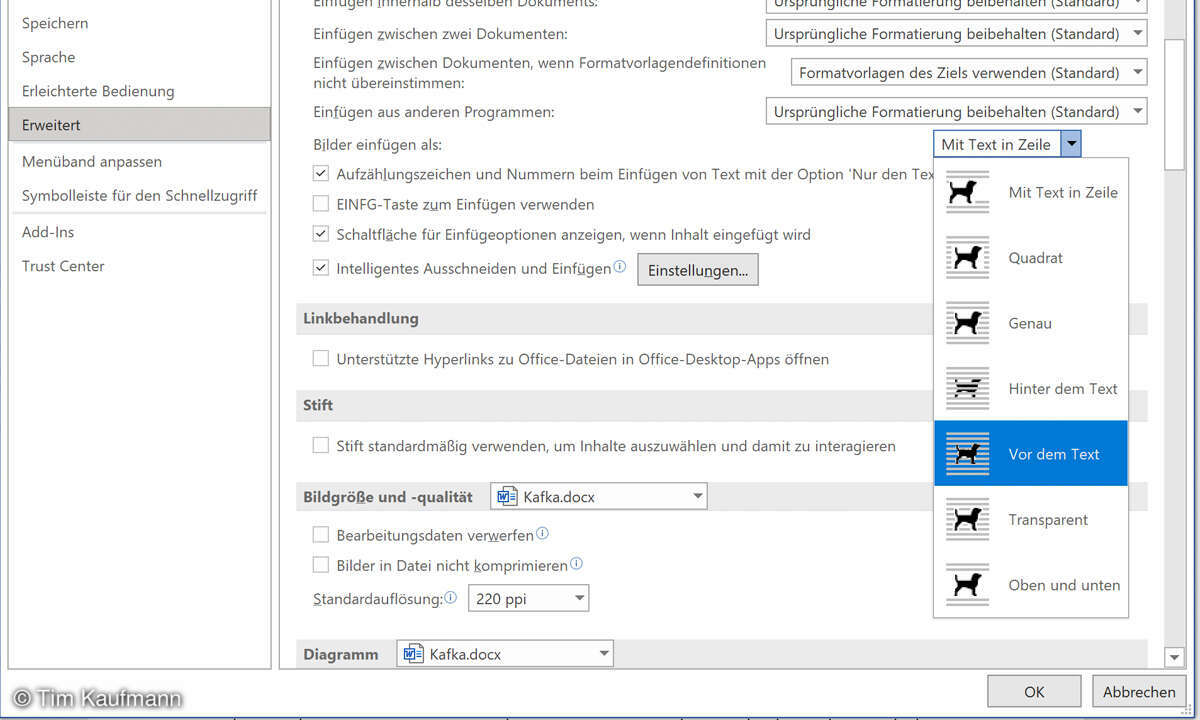The height and width of the screenshot is (720, 1200).
Task: Expand the 'Bildgröße und -qualität' Kafka.docx dropdown
Action: [x=697, y=496]
